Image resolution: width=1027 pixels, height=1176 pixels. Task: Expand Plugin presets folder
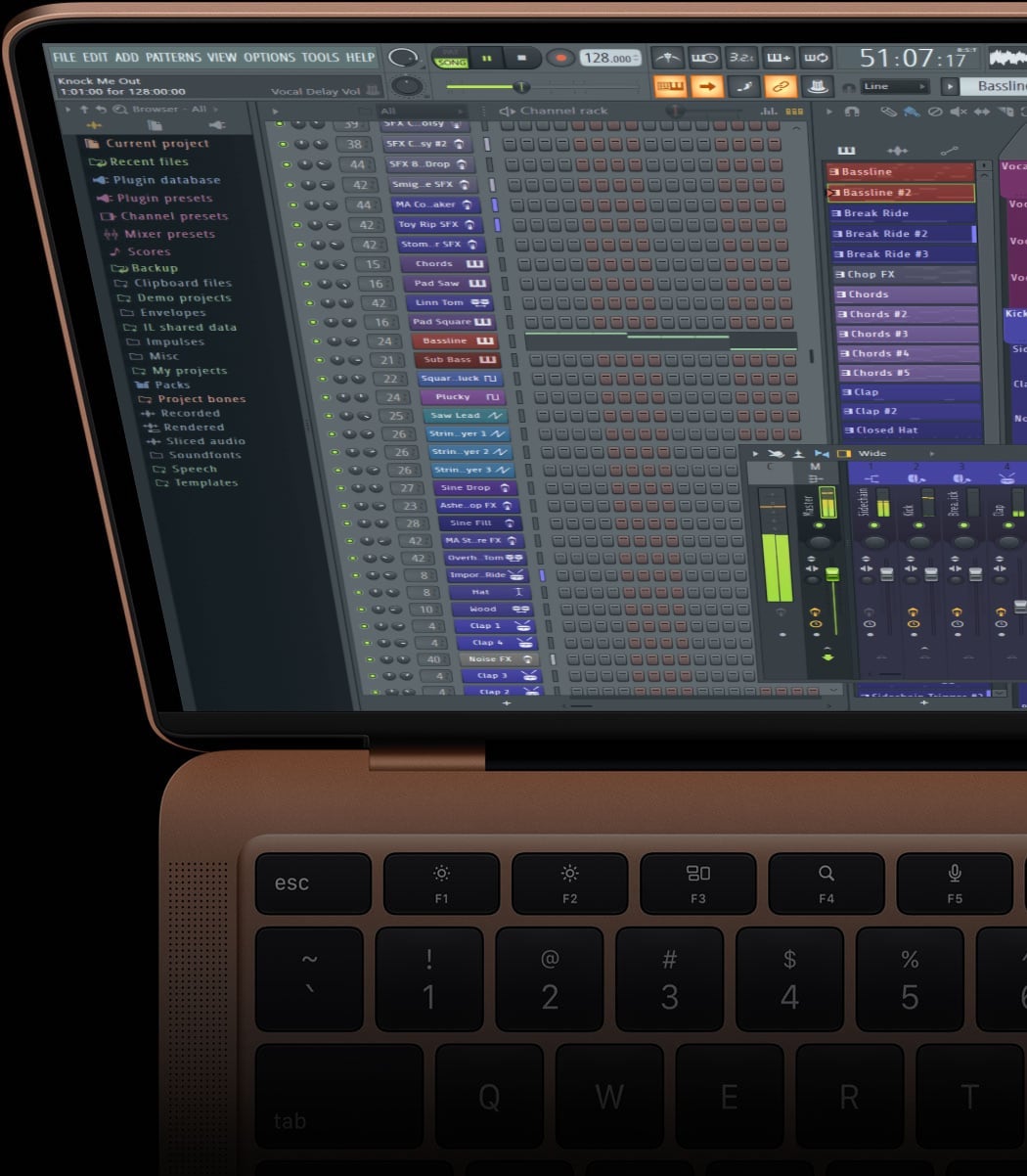156,198
